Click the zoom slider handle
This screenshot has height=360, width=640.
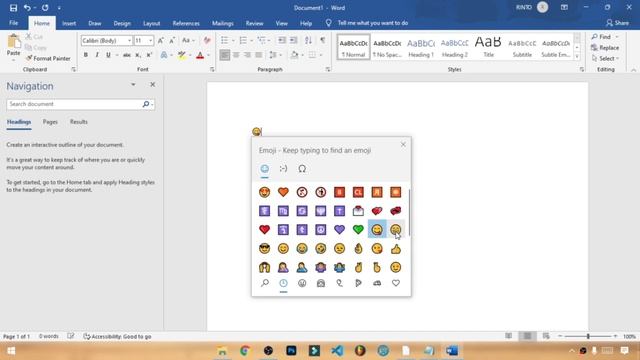[588, 336]
